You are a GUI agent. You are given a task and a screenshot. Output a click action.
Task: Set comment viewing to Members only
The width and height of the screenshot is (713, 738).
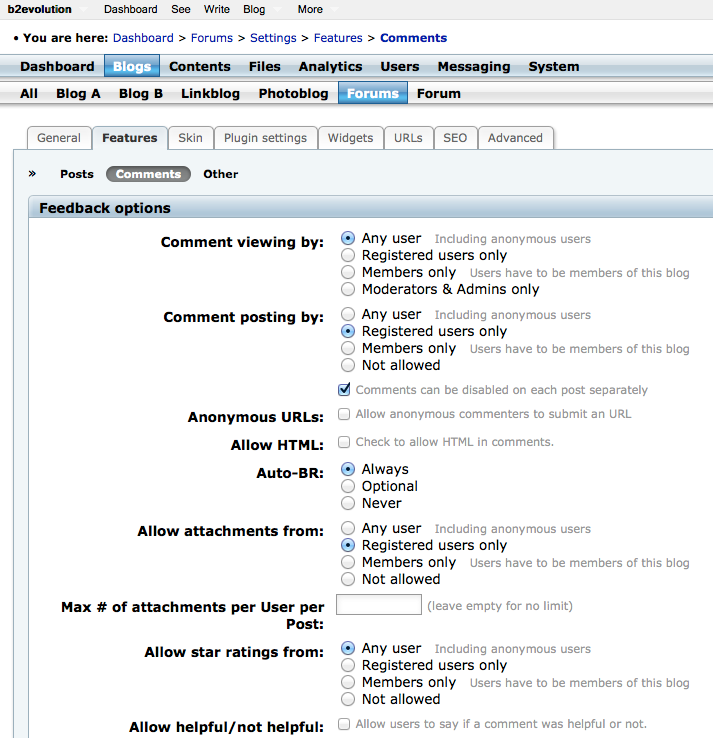point(348,272)
